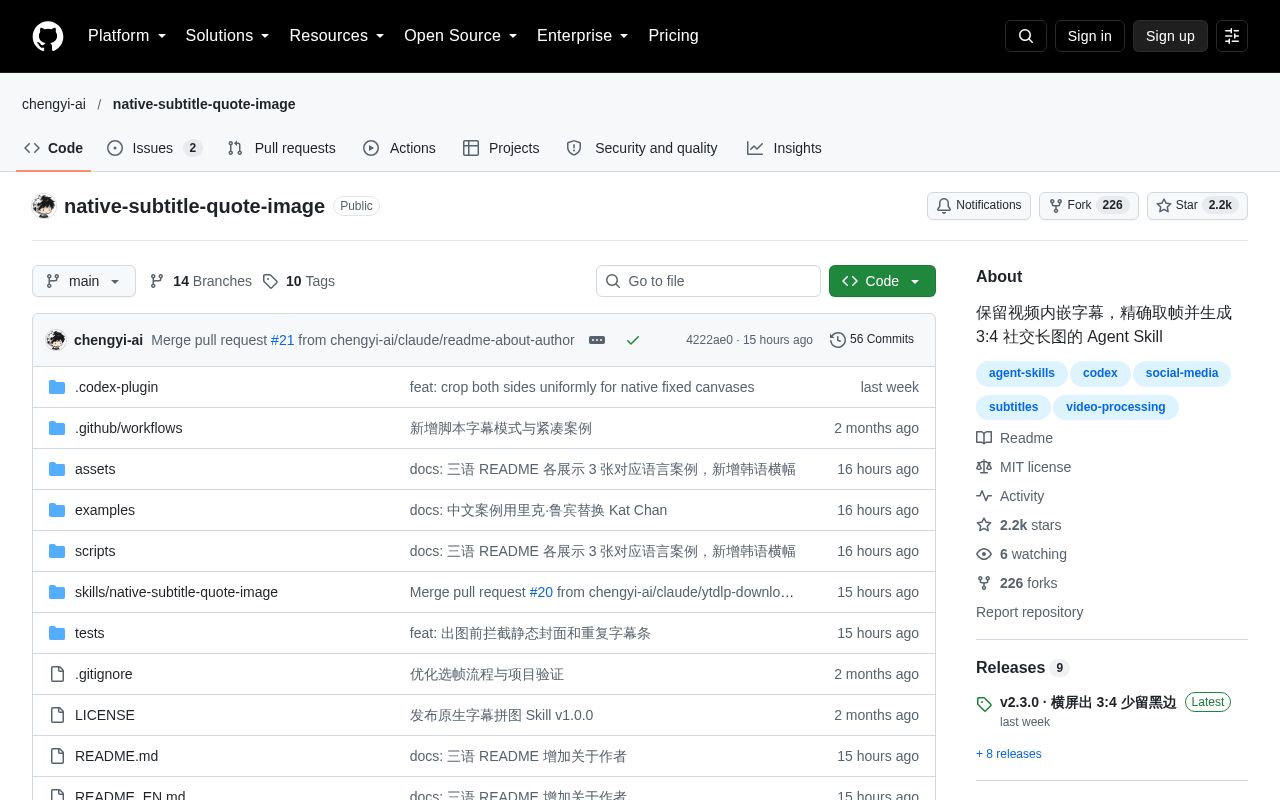
Task: Fork the repository
Action: pos(1089,206)
